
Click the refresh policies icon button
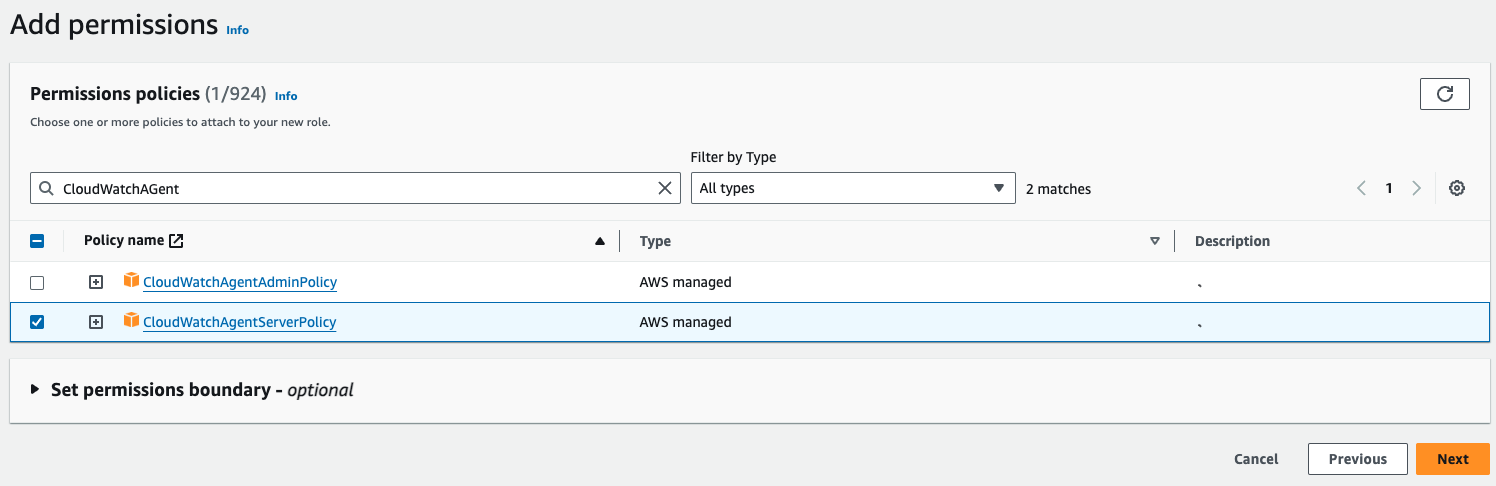[1444, 94]
